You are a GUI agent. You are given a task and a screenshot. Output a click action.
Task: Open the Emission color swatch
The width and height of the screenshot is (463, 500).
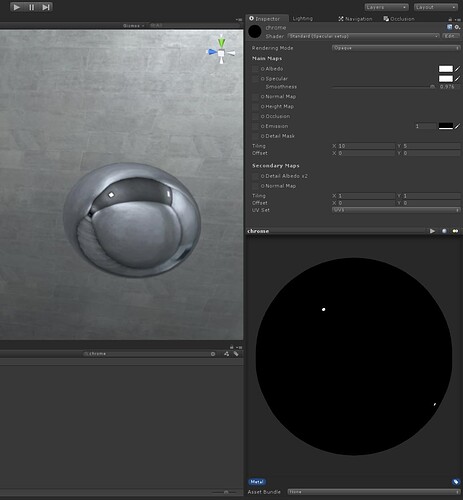pos(446,126)
